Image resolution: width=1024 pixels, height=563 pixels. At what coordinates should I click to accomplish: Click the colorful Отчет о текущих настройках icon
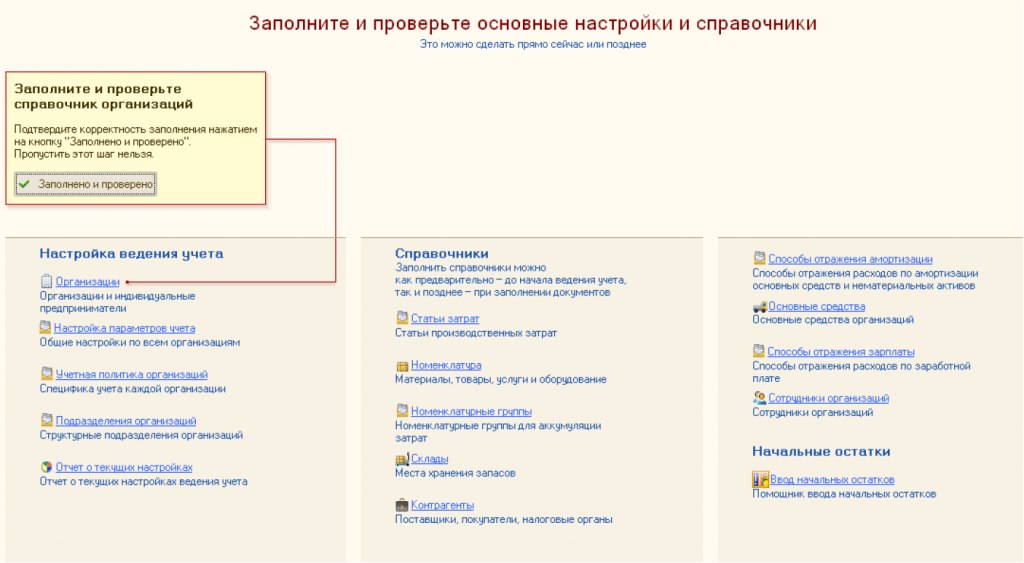46,467
